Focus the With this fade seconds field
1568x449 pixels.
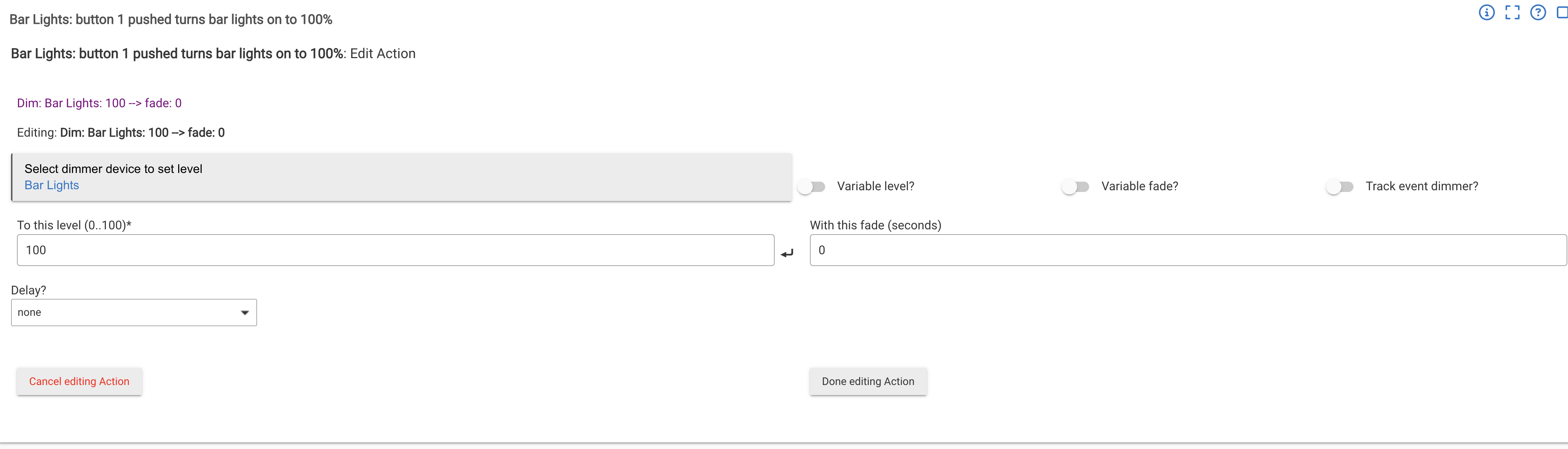tap(1187, 250)
